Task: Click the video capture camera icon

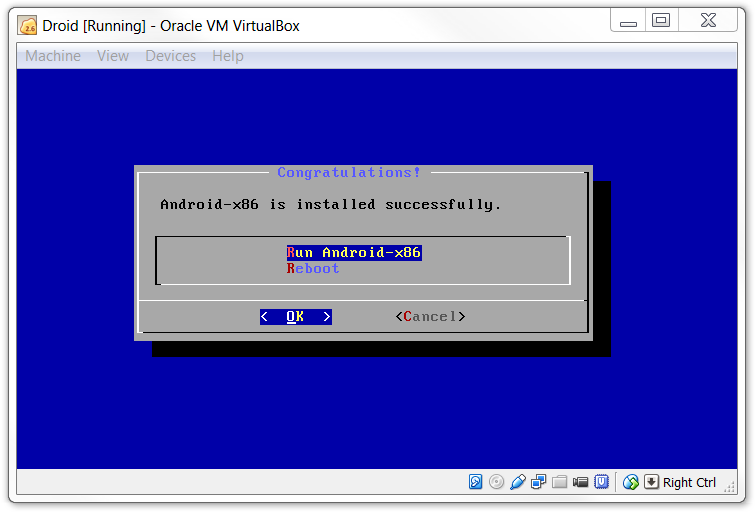Action: click(x=581, y=482)
